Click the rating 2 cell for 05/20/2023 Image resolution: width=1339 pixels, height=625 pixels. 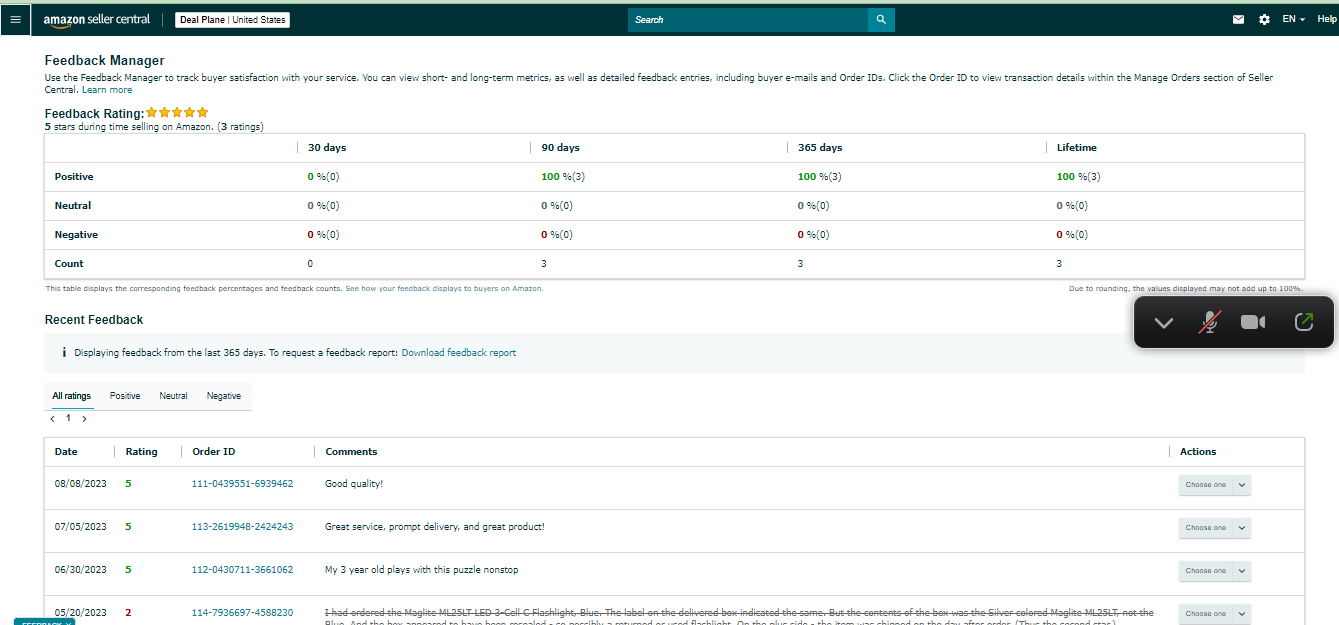click(128, 613)
